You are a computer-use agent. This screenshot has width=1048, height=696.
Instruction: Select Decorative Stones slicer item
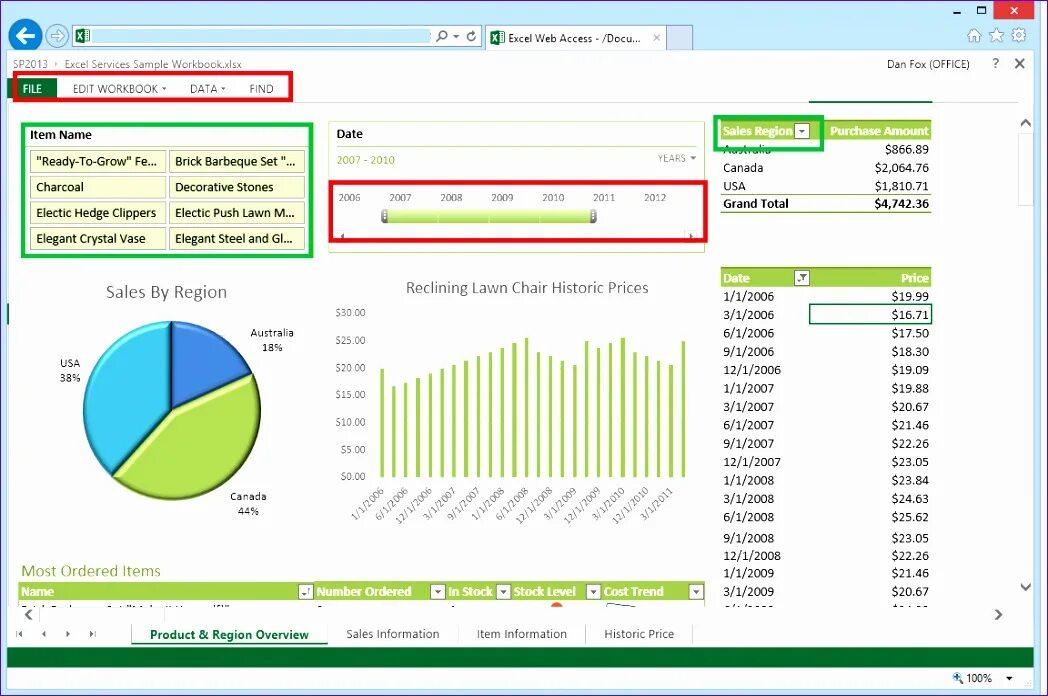237,187
